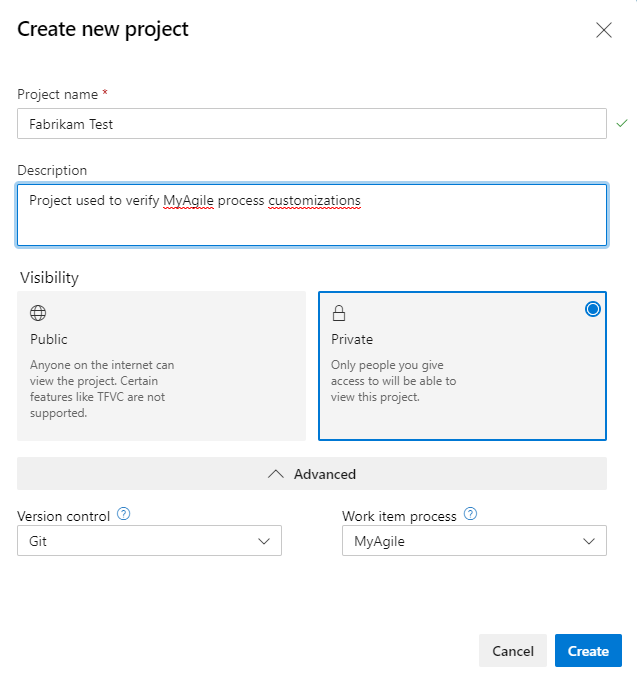
Task: Close the Create new project dialog
Action: (603, 30)
